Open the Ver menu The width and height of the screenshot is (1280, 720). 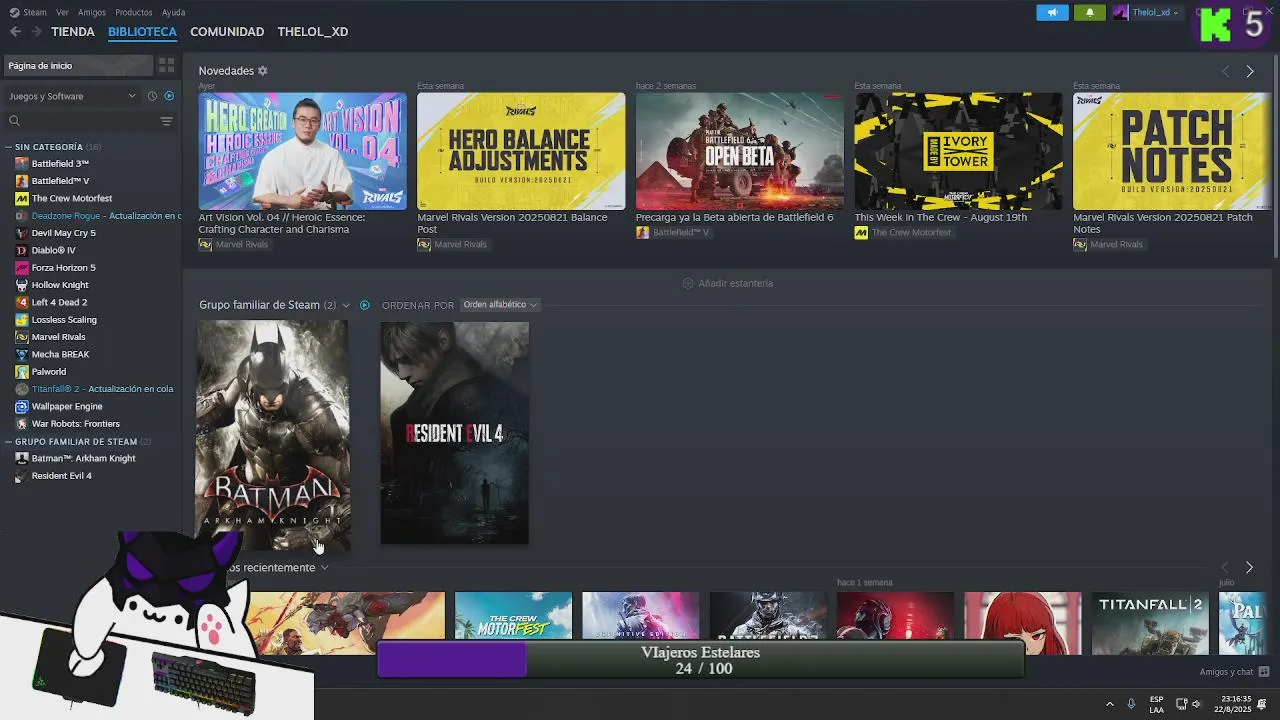point(62,12)
